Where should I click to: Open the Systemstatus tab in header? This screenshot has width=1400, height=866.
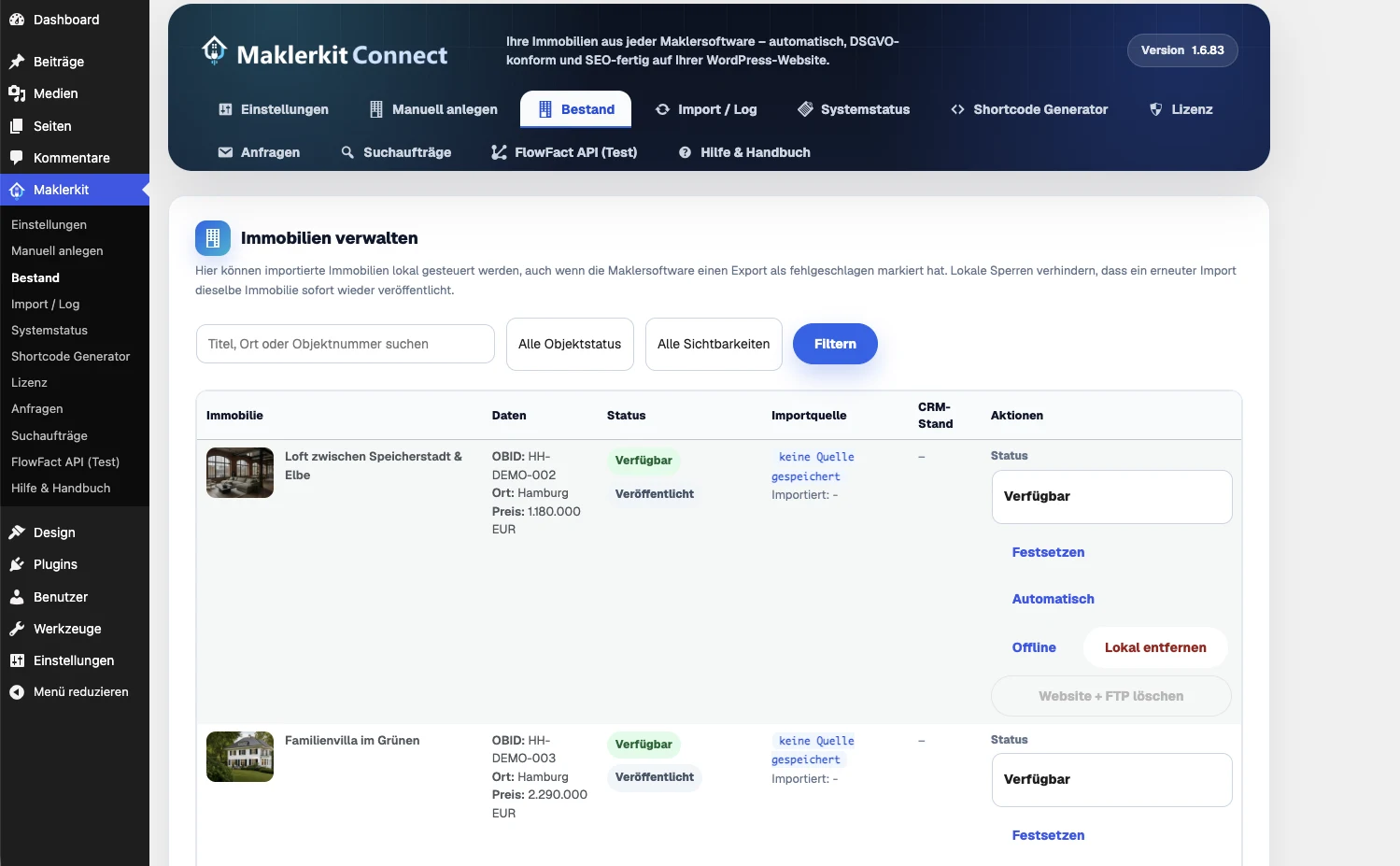point(854,109)
